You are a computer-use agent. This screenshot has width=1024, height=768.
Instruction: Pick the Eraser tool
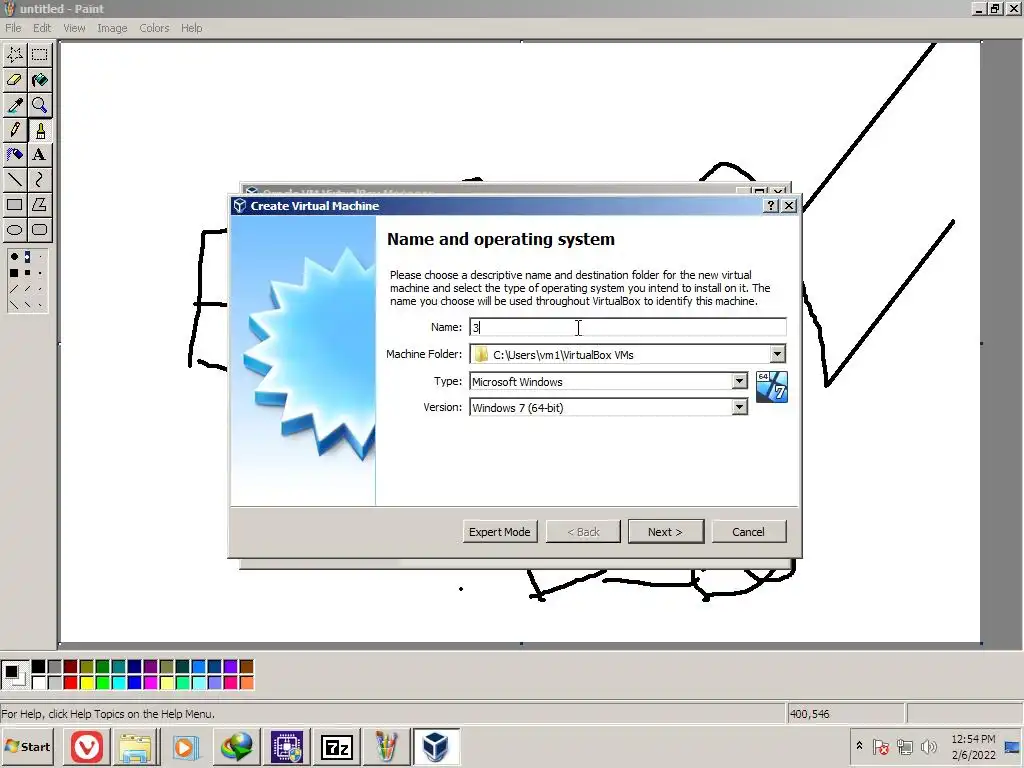(x=15, y=80)
